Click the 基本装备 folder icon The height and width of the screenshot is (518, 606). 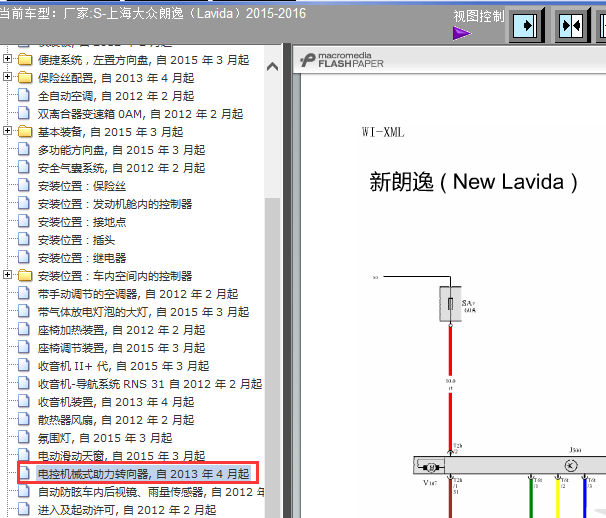coord(25,131)
